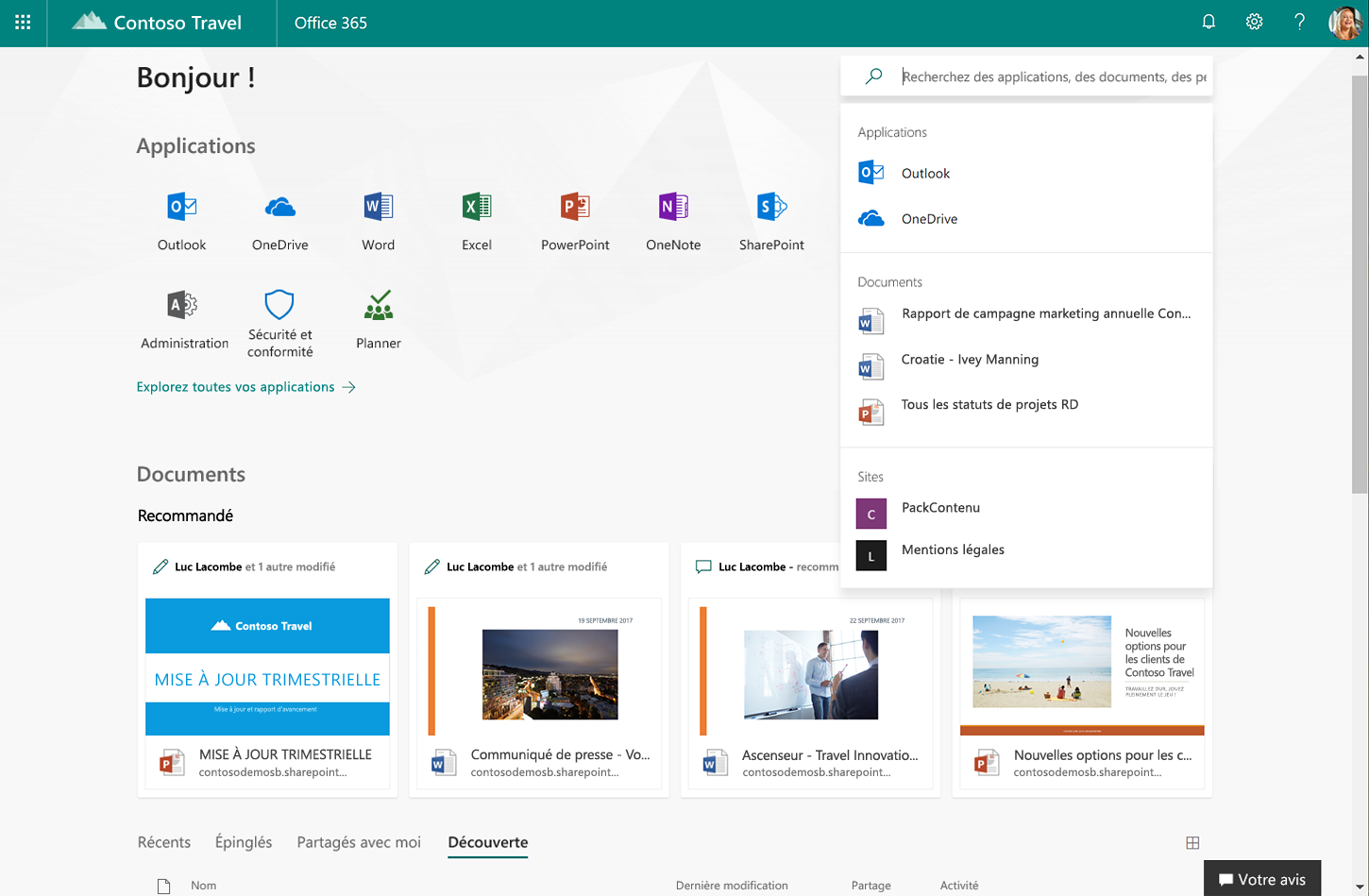Open the Mentions légales site suggestion
The height and width of the screenshot is (896, 1369).
1026,553
